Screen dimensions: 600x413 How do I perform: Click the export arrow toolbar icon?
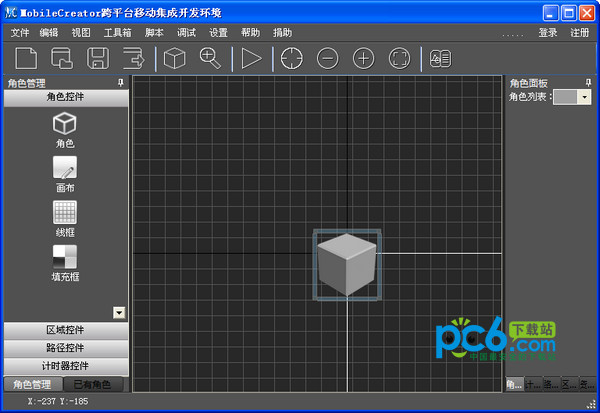[134, 59]
